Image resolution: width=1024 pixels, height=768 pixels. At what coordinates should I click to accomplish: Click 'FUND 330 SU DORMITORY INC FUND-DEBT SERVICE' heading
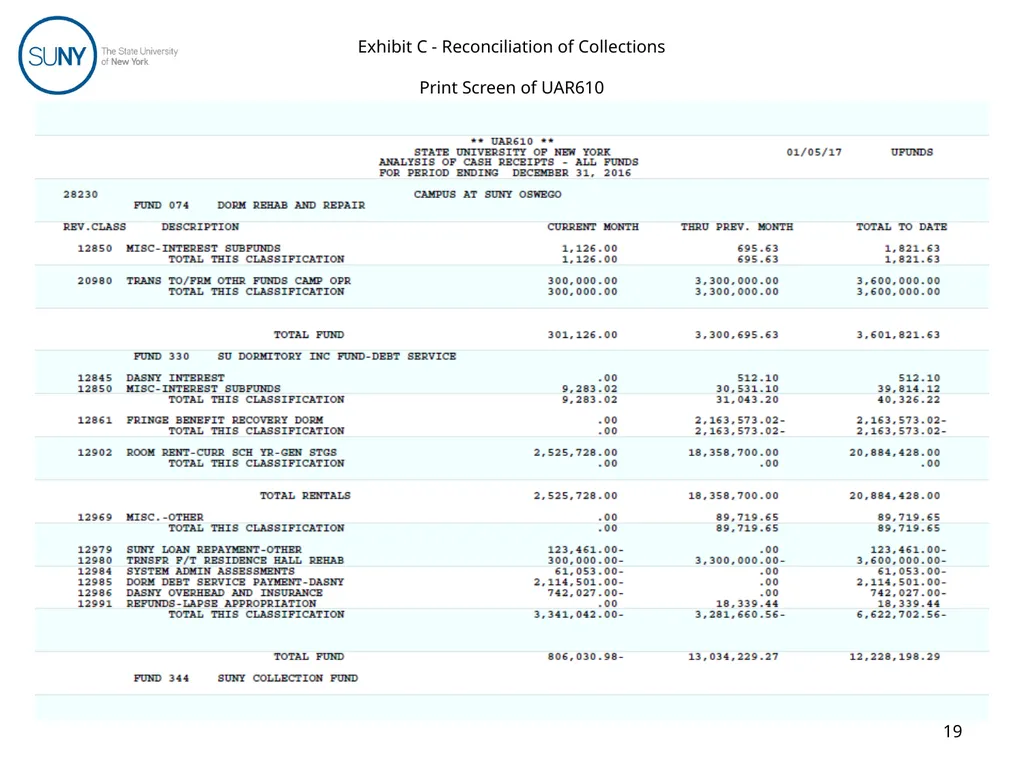[x=295, y=357]
